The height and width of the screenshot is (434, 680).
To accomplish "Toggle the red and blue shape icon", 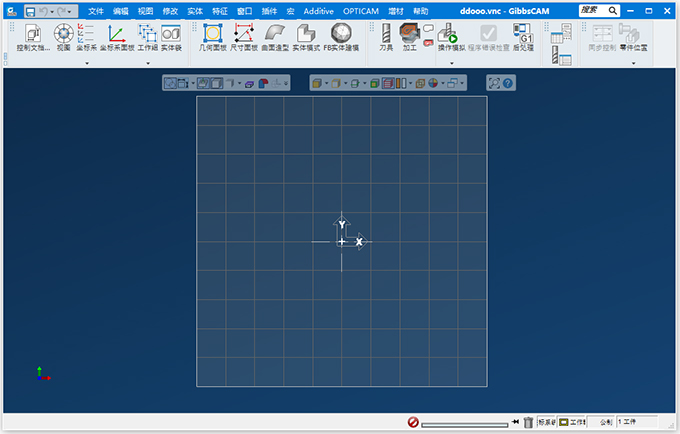I will pyautogui.click(x=263, y=83).
